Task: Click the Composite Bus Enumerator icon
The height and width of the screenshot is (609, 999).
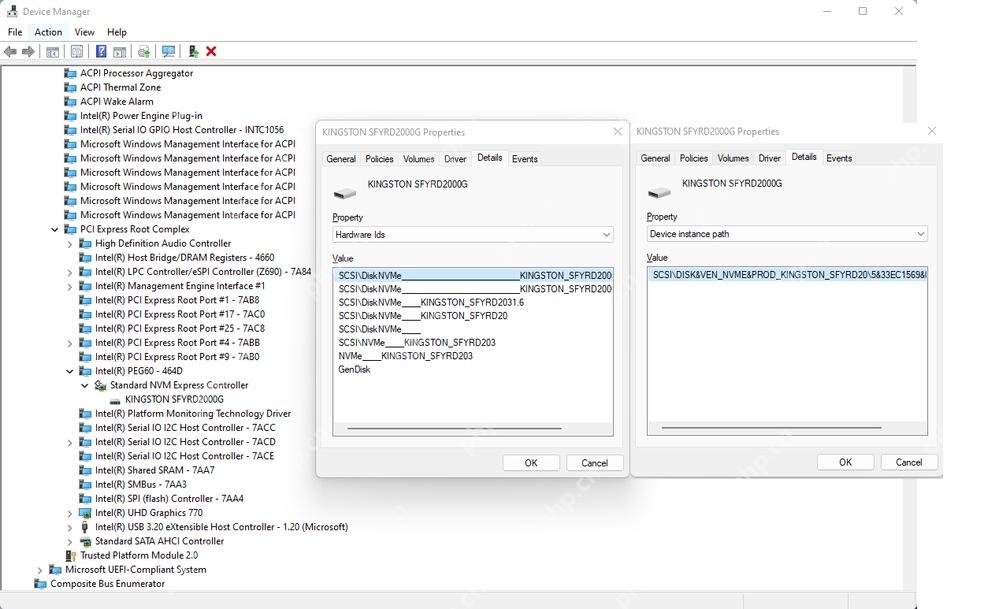Action: point(40,584)
